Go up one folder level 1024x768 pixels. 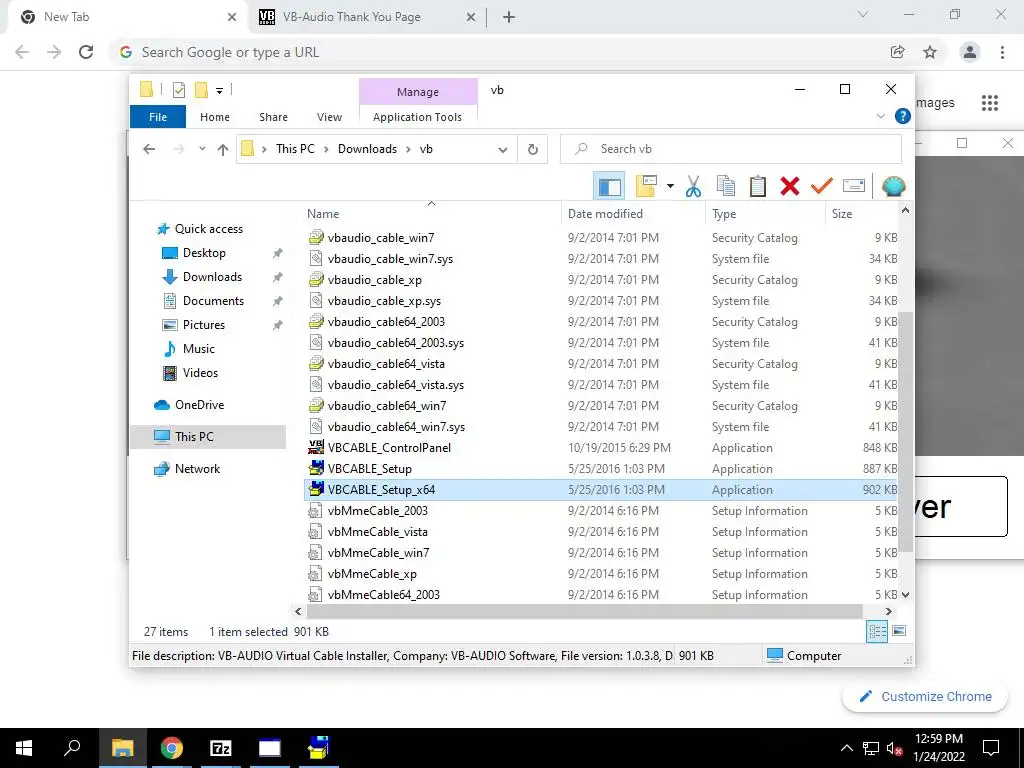coord(223,150)
